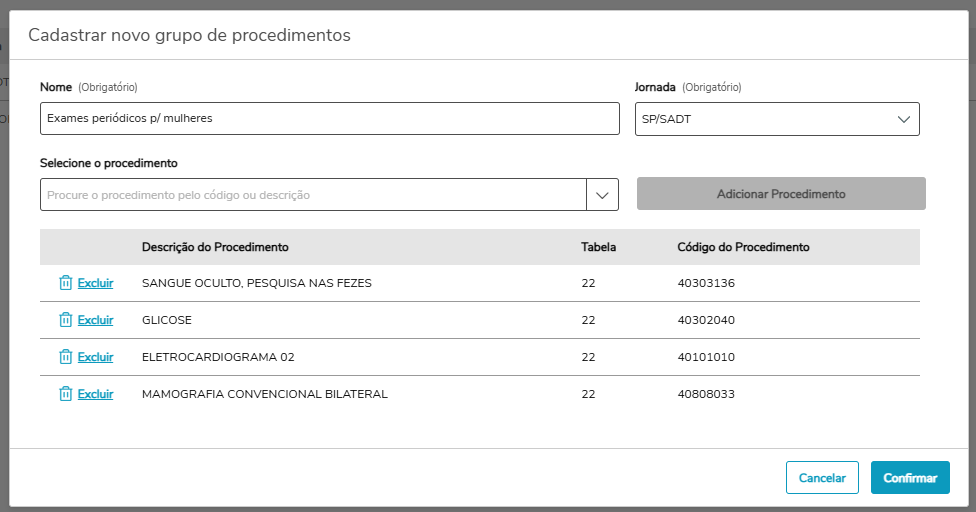Select the Mamografia Convencional Bilateral description cell
The height and width of the screenshot is (512, 976).
(265, 394)
